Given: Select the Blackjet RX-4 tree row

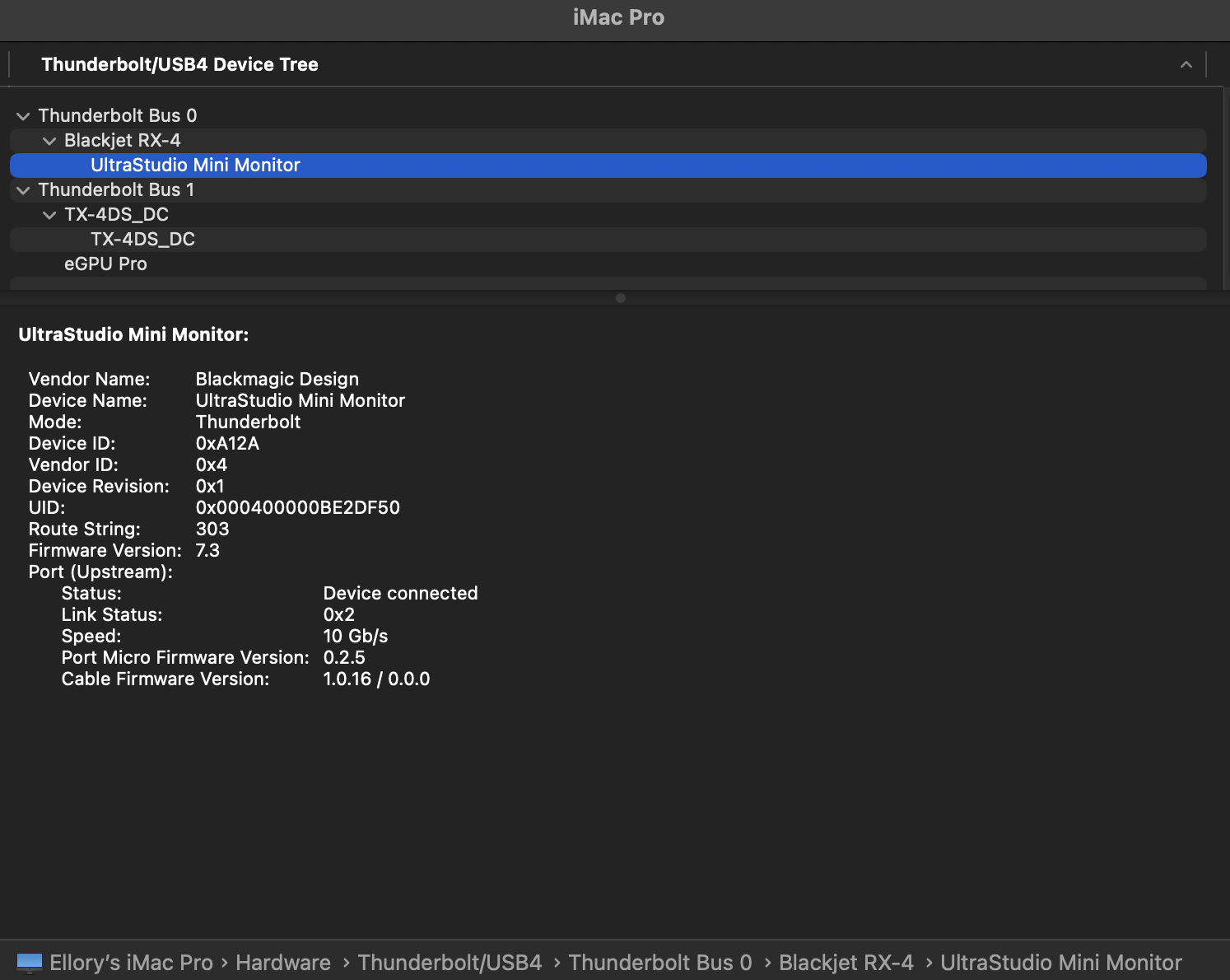Looking at the screenshot, I should tap(608, 140).
